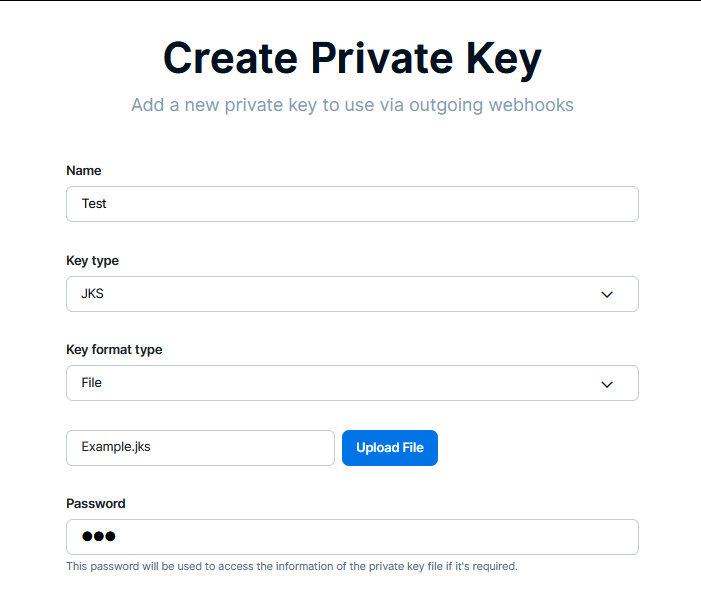Click the selected File value
This screenshot has height=607, width=701.
pyautogui.click(x=92, y=383)
